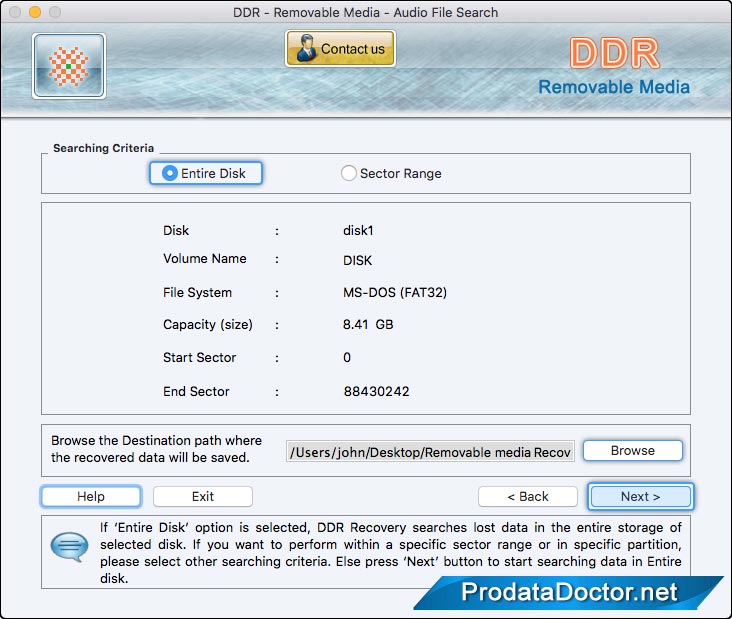Minimize the window with yellow button
Image resolution: width=732 pixels, height=619 pixels.
click(x=35, y=12)
